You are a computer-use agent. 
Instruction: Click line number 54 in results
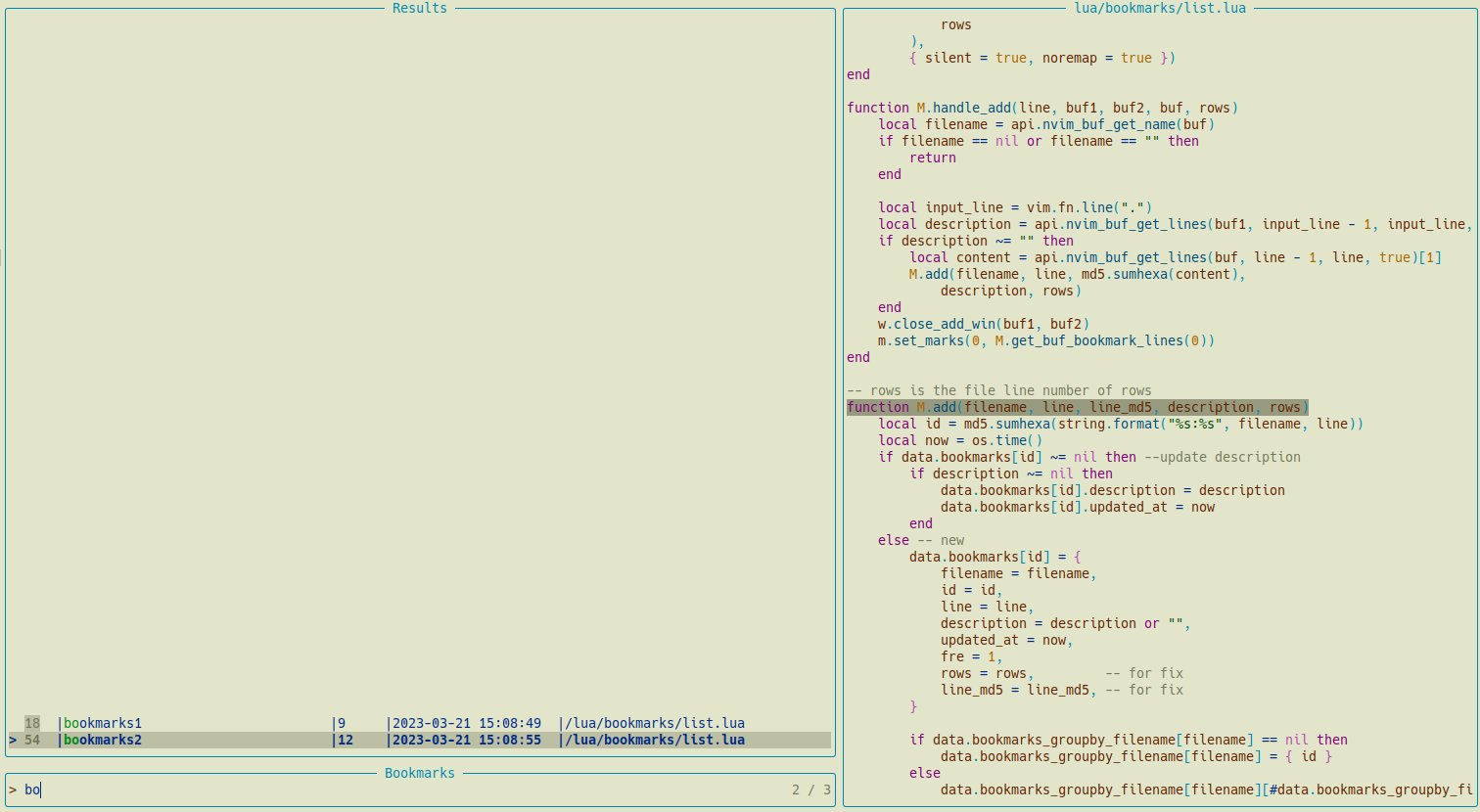coord(32,740)
